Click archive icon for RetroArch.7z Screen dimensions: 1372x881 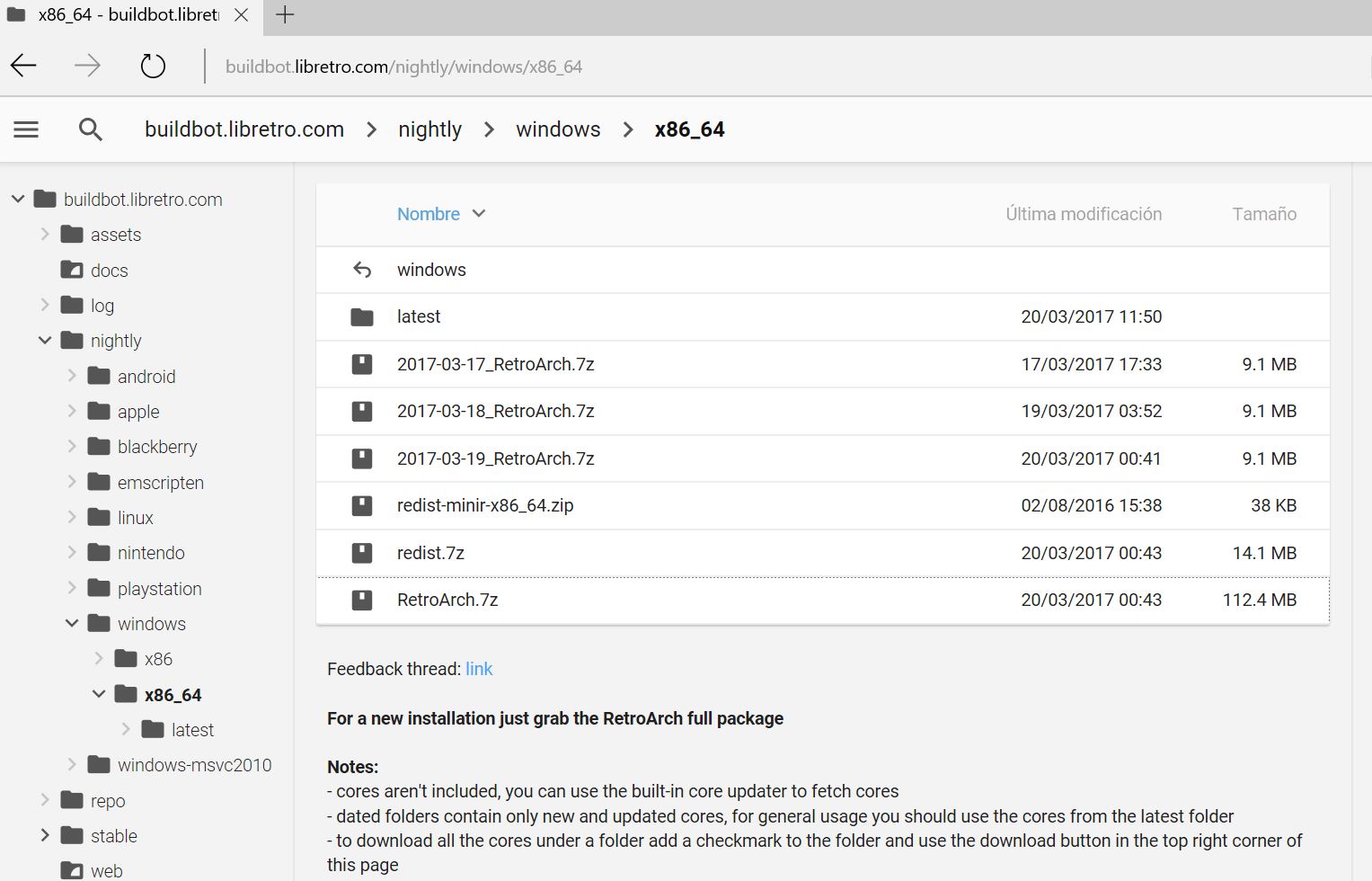(362, 600)
